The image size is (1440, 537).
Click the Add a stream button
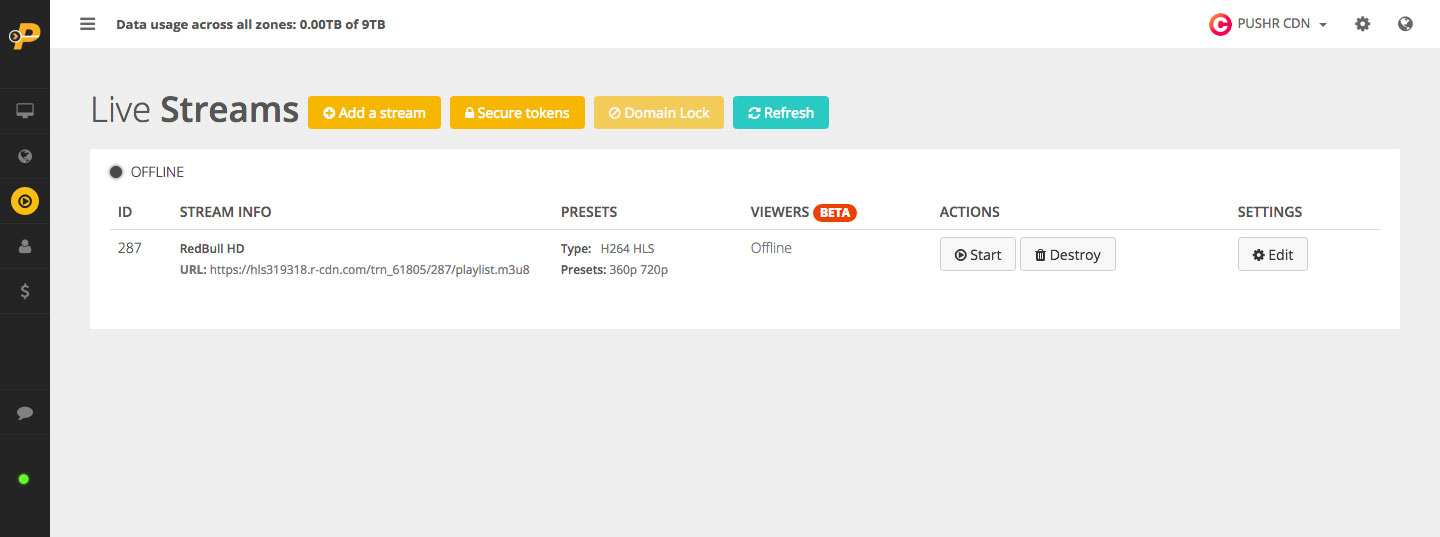374,113
